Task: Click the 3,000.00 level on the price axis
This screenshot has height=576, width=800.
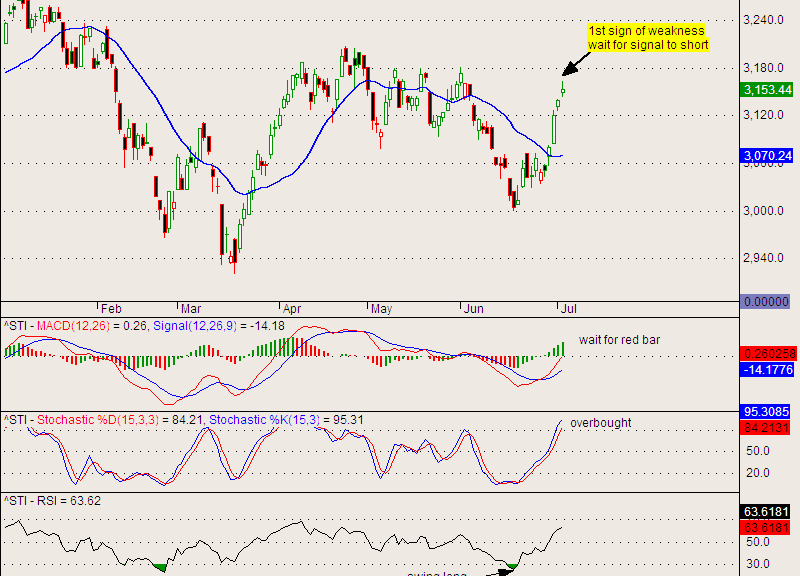Action: click(767, 211)
